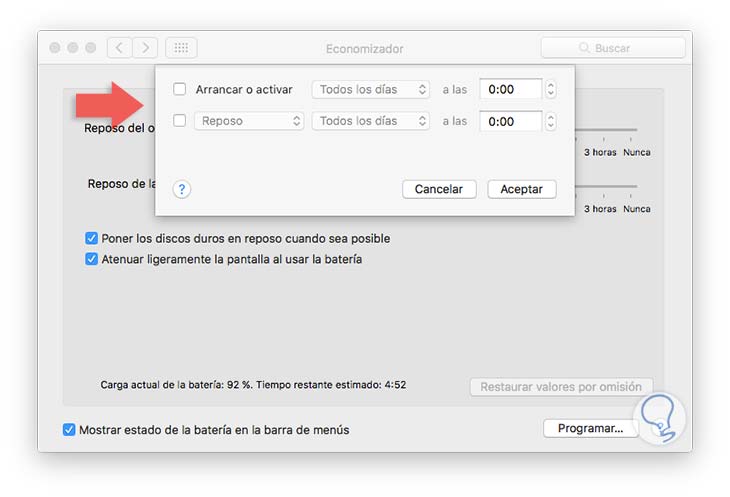Open the Todos los días dropdown for Arrancar
730x497 pixels.
click(x=371, y=89)
